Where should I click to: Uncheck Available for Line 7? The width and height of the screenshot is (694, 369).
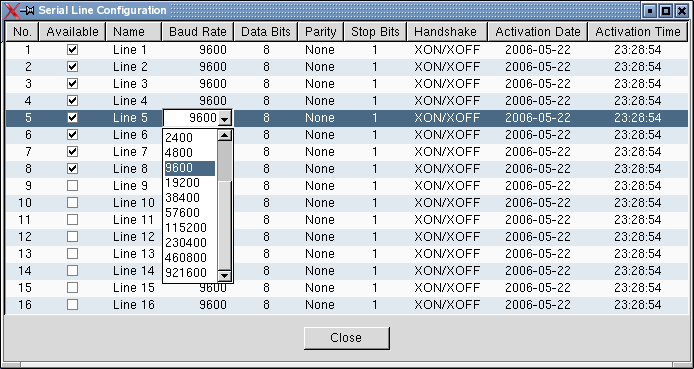coord(72,152)
